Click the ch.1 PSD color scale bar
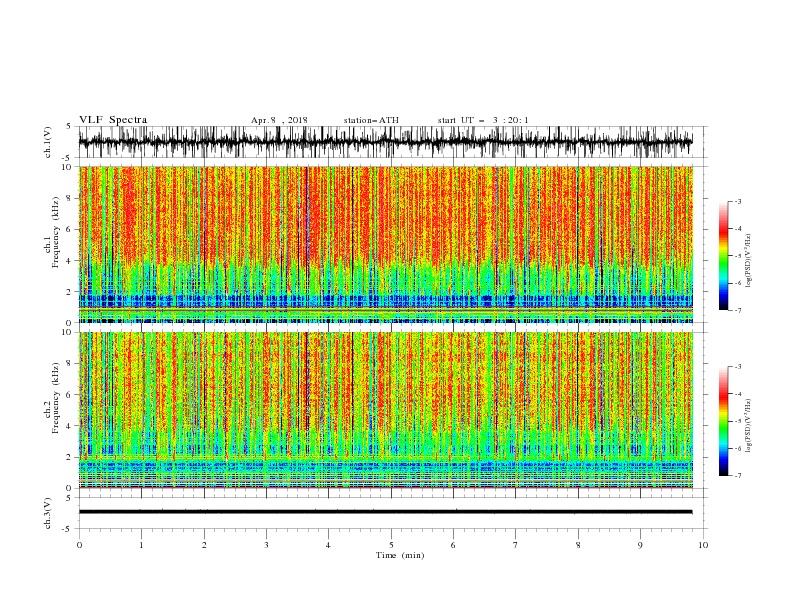Screen dimensions: 792x612 (723, 256)
